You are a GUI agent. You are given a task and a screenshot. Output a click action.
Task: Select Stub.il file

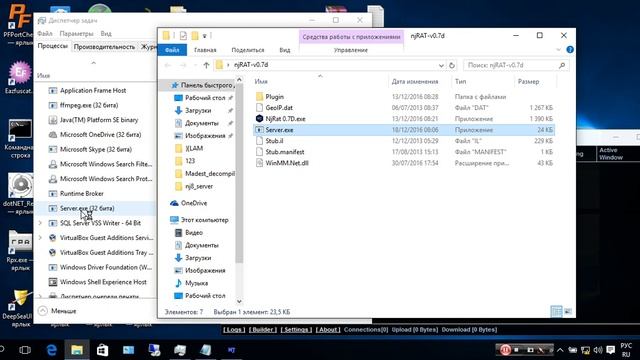[x=274, y=141]
